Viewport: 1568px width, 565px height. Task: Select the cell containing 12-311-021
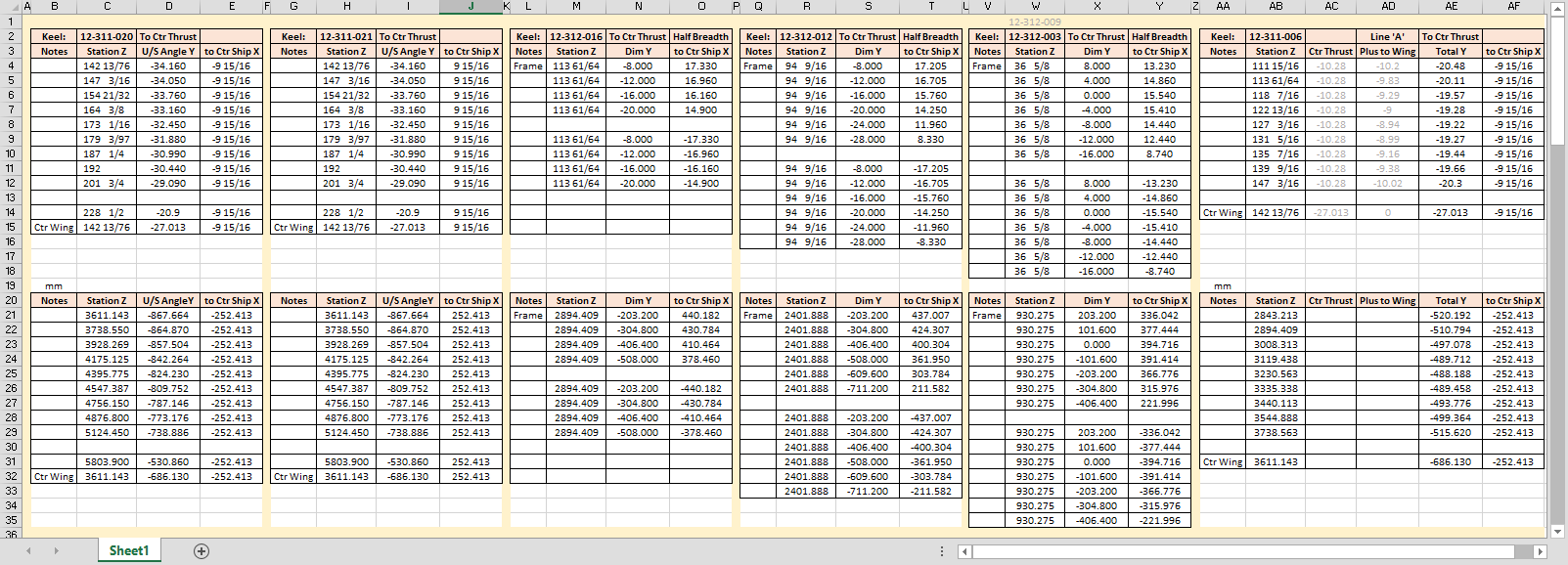[346, 37]
